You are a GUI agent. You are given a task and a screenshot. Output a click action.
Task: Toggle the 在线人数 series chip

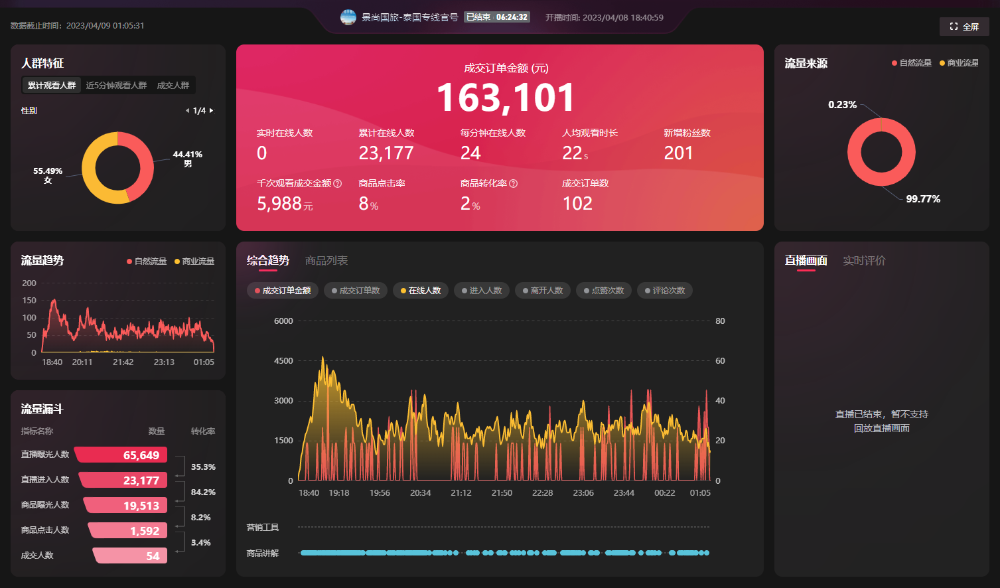point(420,291)
